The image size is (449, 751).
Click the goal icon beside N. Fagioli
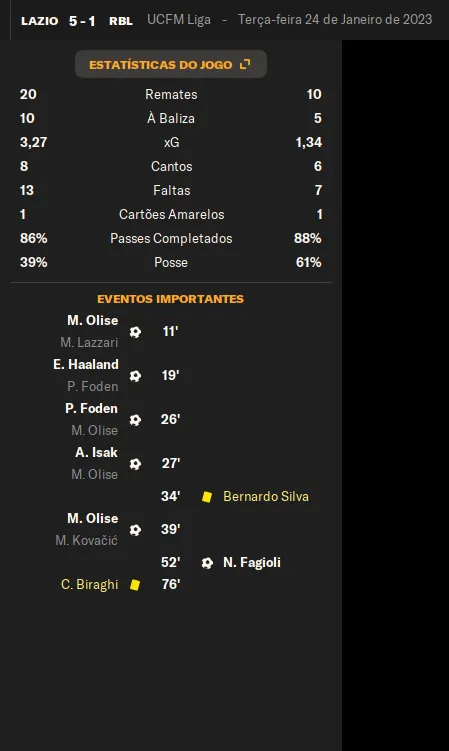(x=207, y=563)
